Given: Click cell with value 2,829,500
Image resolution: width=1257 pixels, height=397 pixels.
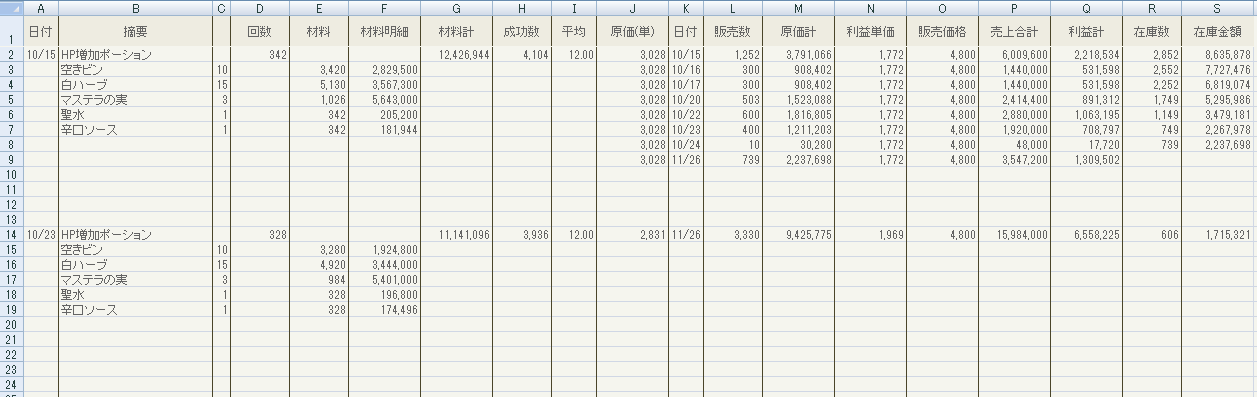Looking at the screenshot, I should 385,69.
